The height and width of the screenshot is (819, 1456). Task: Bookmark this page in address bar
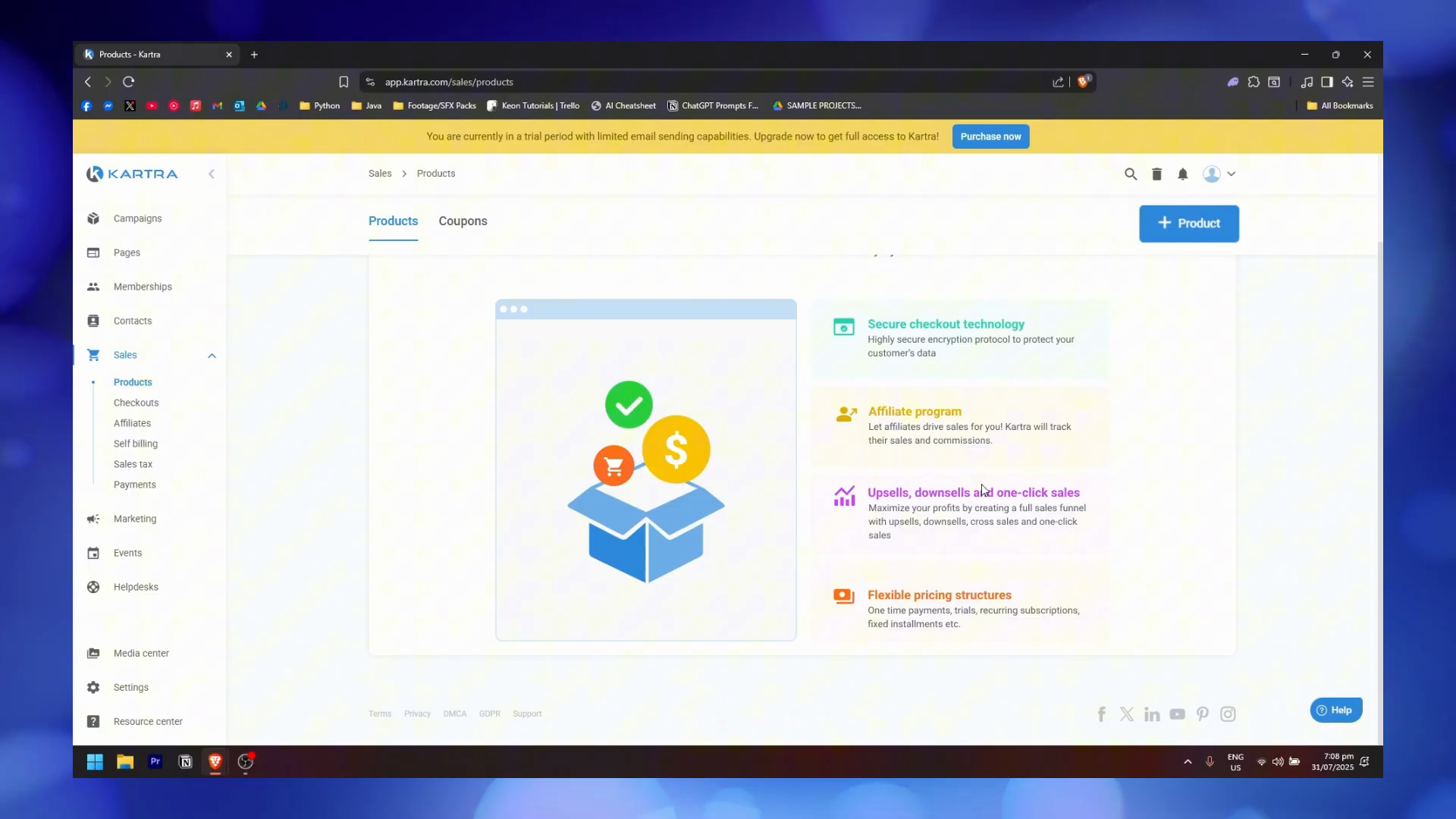pyautogui.click(x=344, y=82)
